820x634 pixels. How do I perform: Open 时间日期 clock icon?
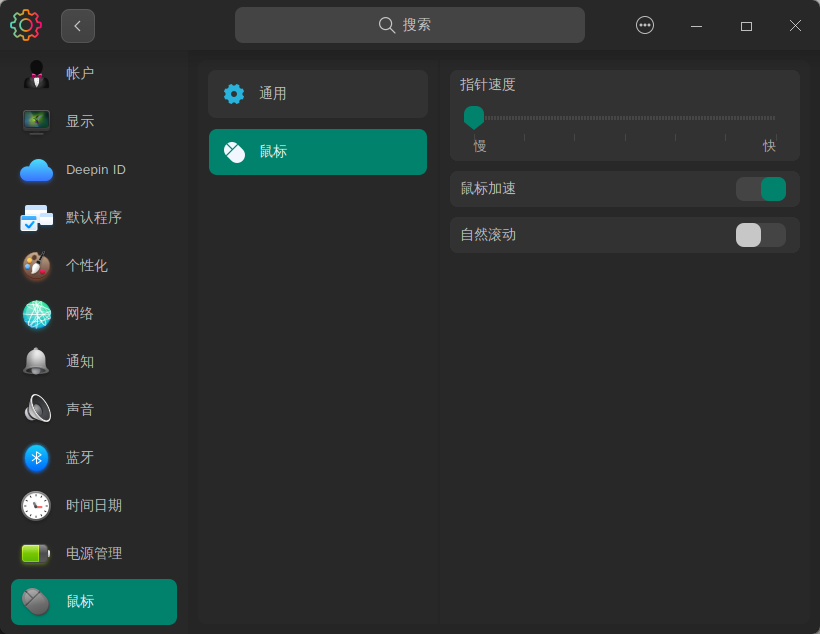pyautogui.click(x=36, y=506)
